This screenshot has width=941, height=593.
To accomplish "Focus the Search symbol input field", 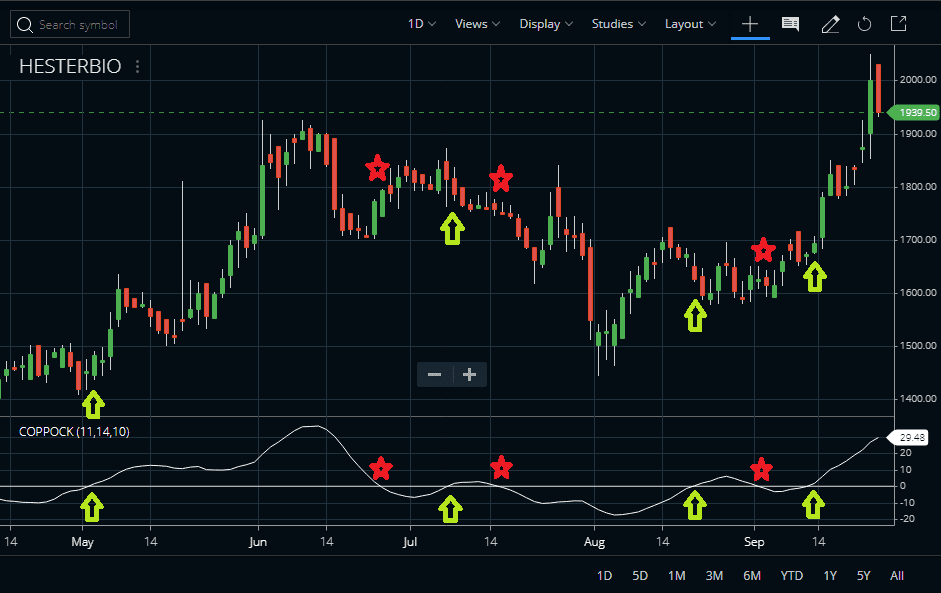I will point(70,25).
